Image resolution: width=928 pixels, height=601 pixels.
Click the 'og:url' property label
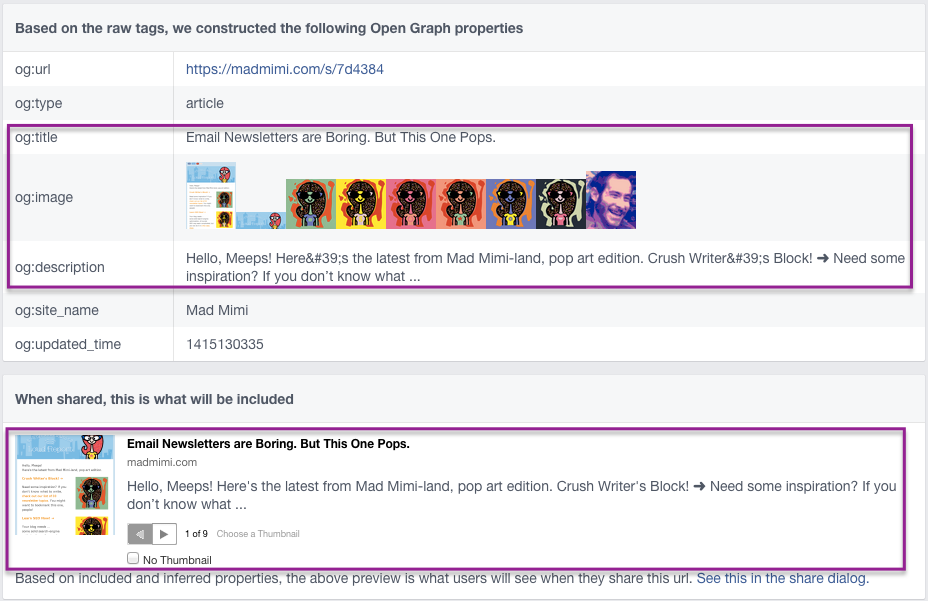pos(33,69)
